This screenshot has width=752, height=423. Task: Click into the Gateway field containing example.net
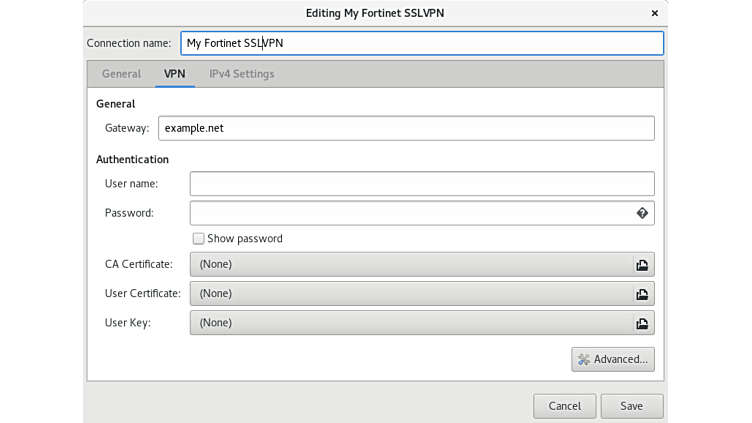click(405, 128)
